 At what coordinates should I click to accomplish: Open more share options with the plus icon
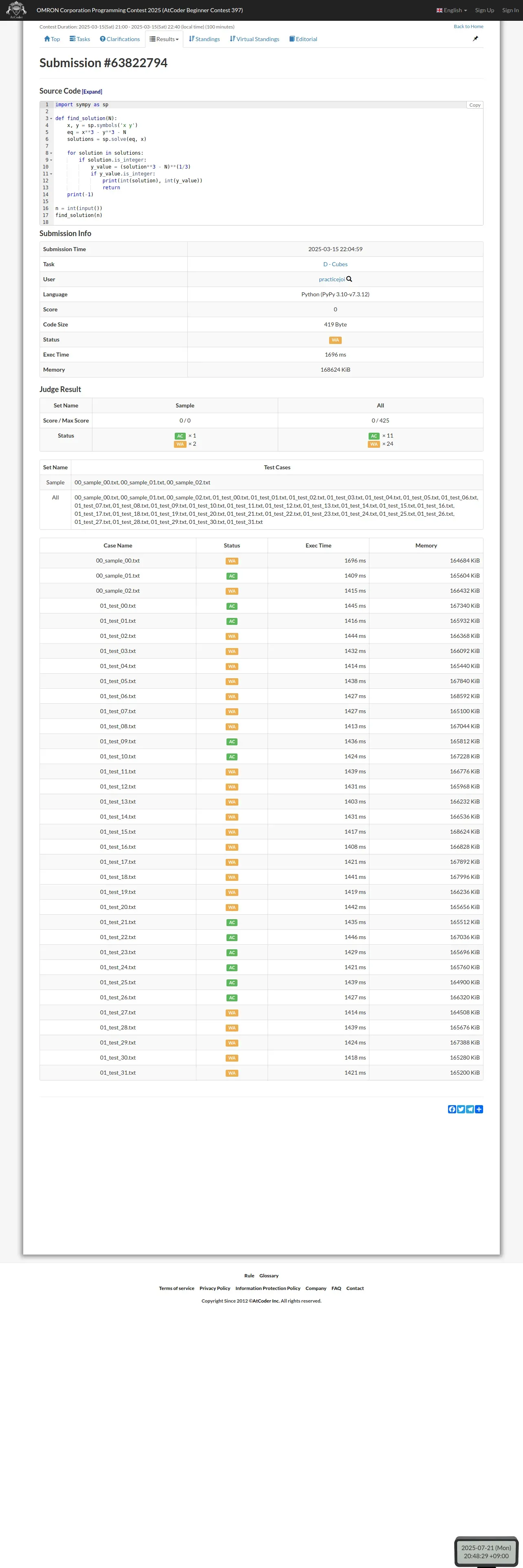pos(479,1109)
